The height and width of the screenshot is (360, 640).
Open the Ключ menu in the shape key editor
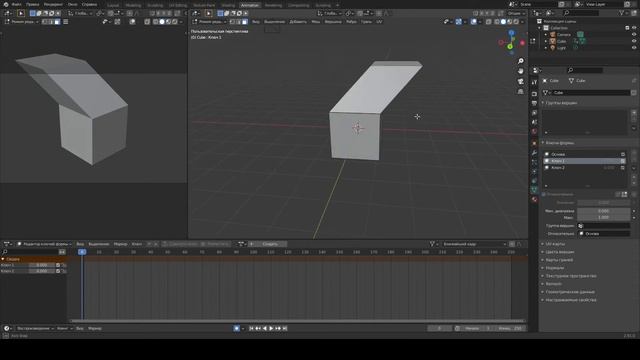[137, 244]
